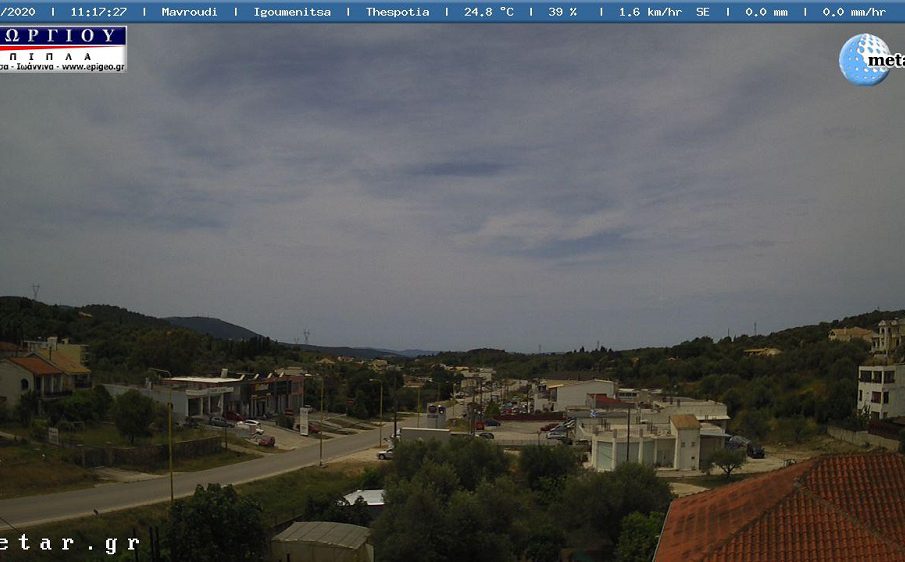Select the Mavroudi station name
The height and width of the screenshot is (562, 905).
click(x=189, y=12)
